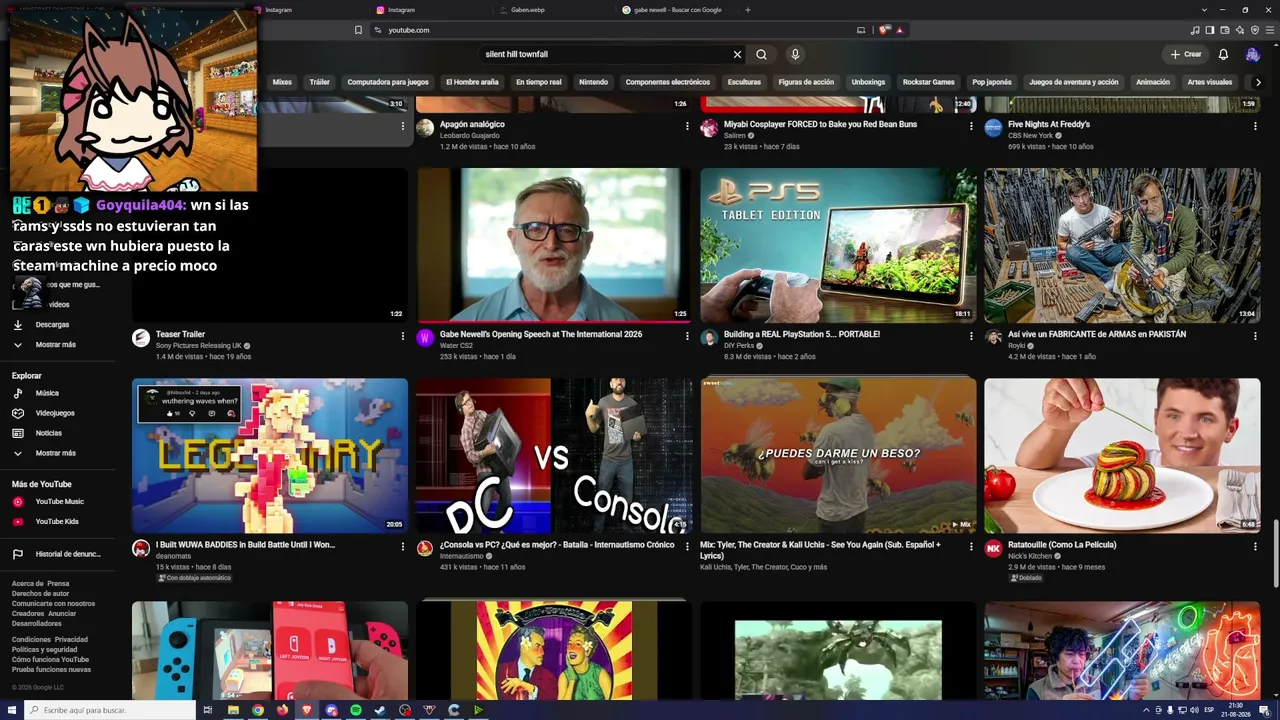The image size is (1280, 720).
Task: Bookmark this page in the address bar
Action: pos(358,30)
